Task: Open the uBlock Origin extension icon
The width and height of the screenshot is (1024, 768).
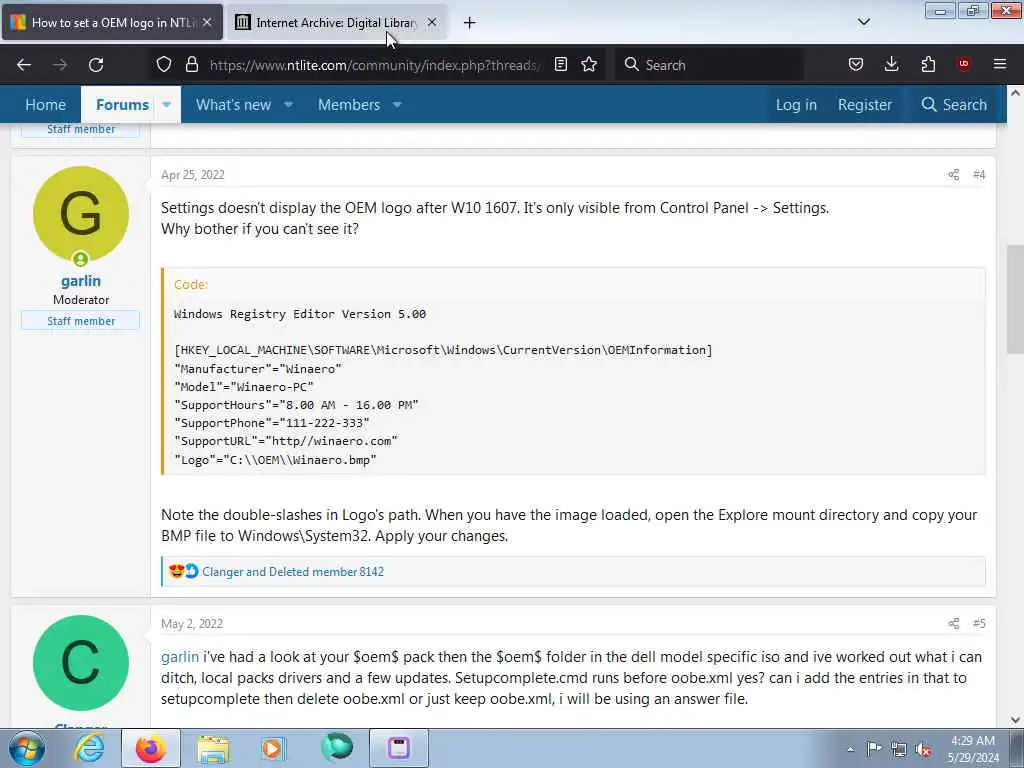Action: 963,64
